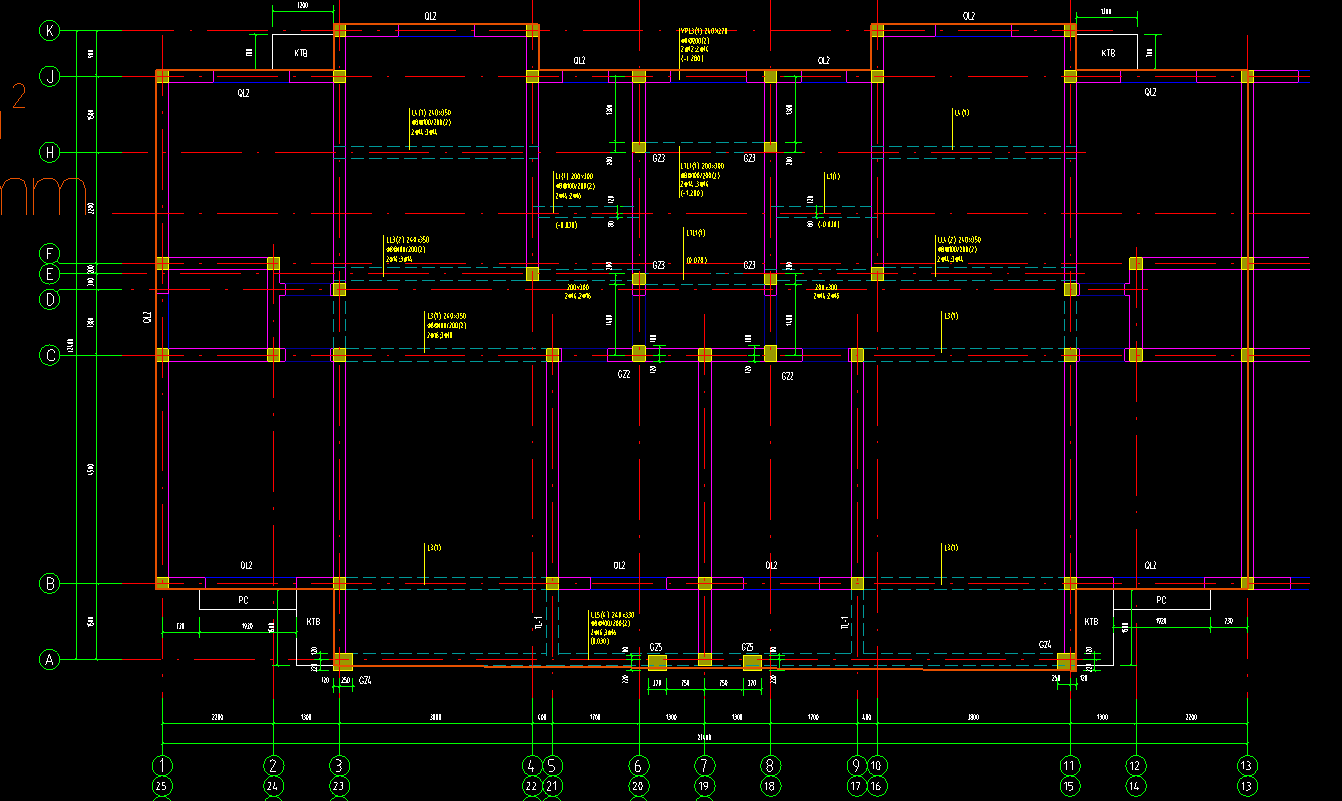Click grid bubble number 5
The width and height of the screenshot is (1342, 801).
pos(552,765)
